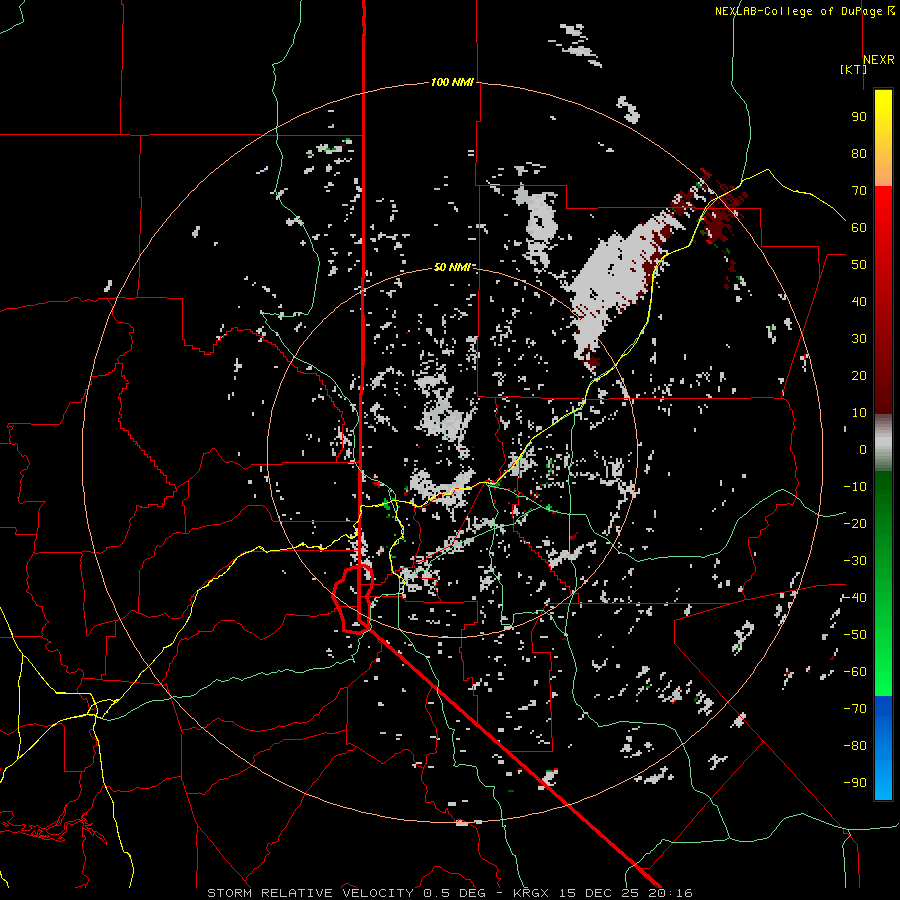Screen dimensions: 900x900
Task: Click the -10 value on the velocity scale
Action: click(855, 487)
